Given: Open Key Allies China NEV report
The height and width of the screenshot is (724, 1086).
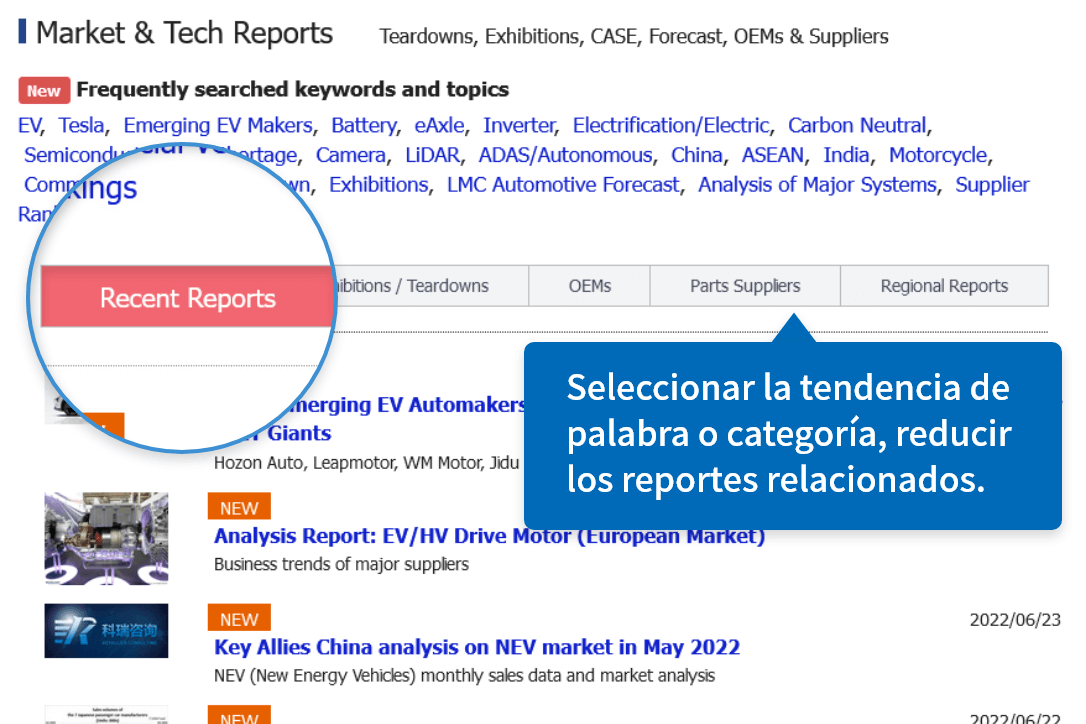Looking at the screenshot, I should click(x=477, y=647).
